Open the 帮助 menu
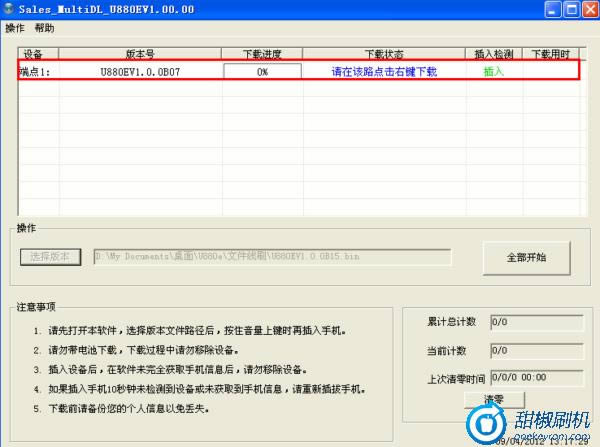The width and height of the screenshot is (600, 447). [x=45, y=28]
